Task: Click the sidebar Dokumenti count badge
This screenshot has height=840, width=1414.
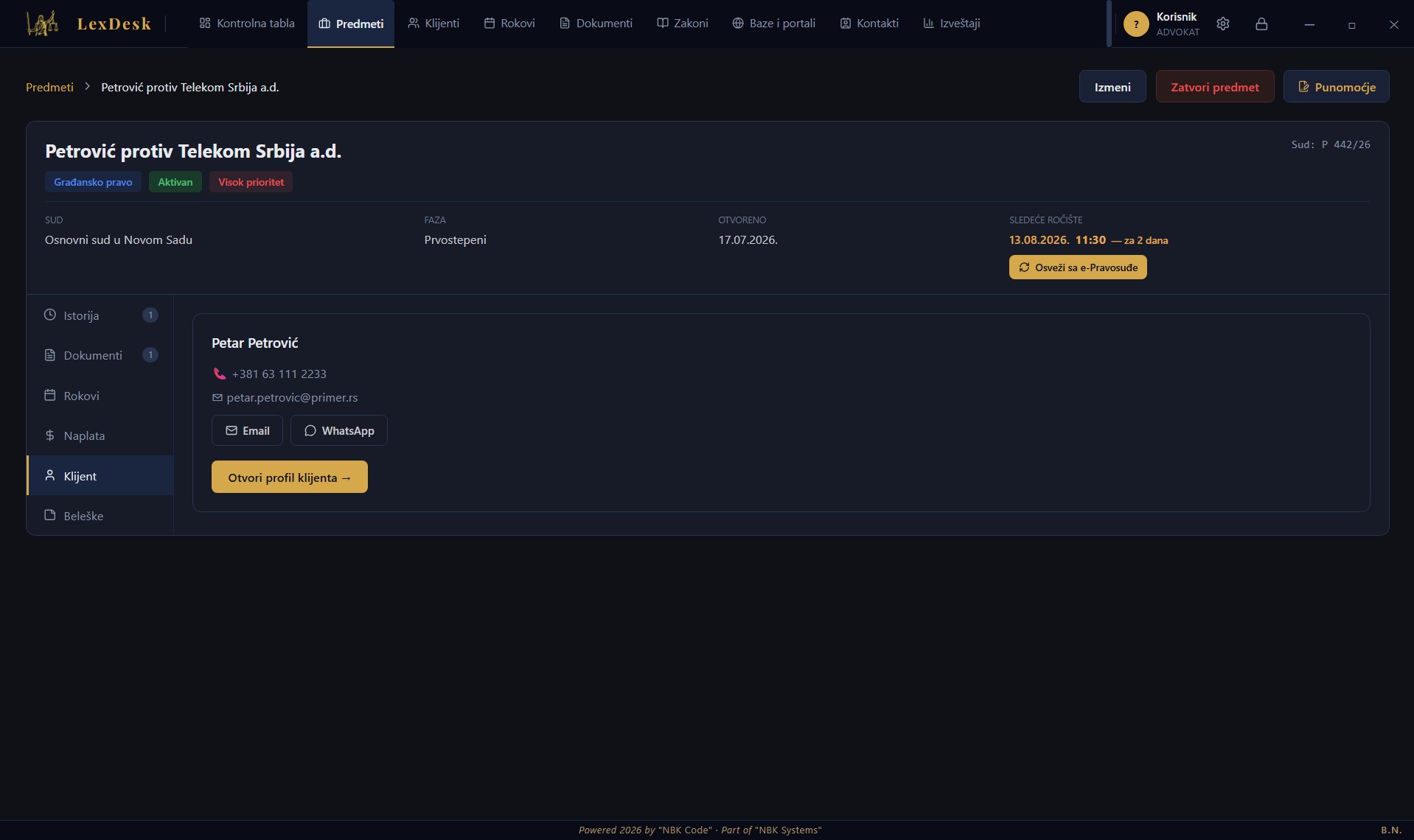Action: tap(150, 355)
